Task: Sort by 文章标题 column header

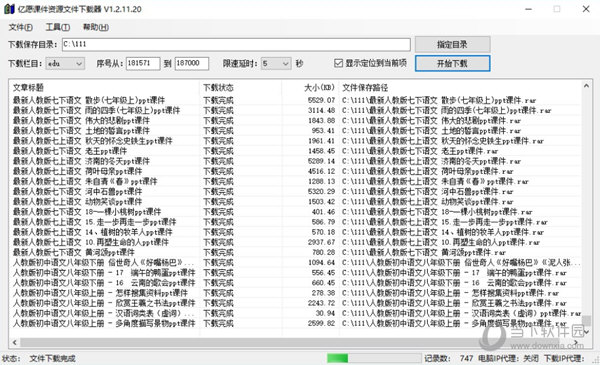Action: click(104, 88)
